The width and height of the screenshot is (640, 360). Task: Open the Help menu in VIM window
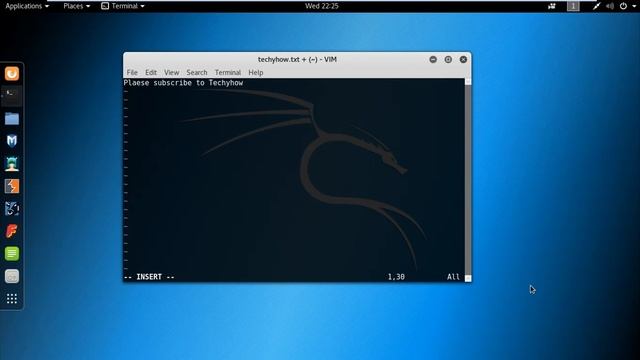tap(256, 73)
